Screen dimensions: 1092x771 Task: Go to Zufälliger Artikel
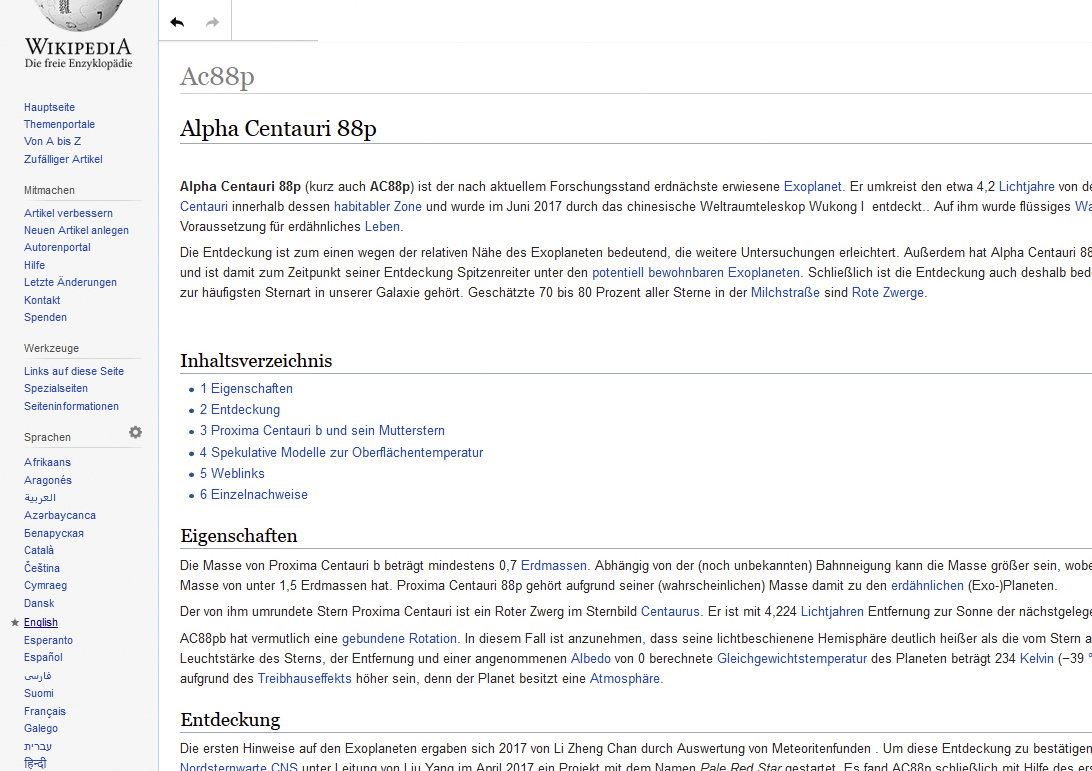pyautogui.click(x=63, y=159)
